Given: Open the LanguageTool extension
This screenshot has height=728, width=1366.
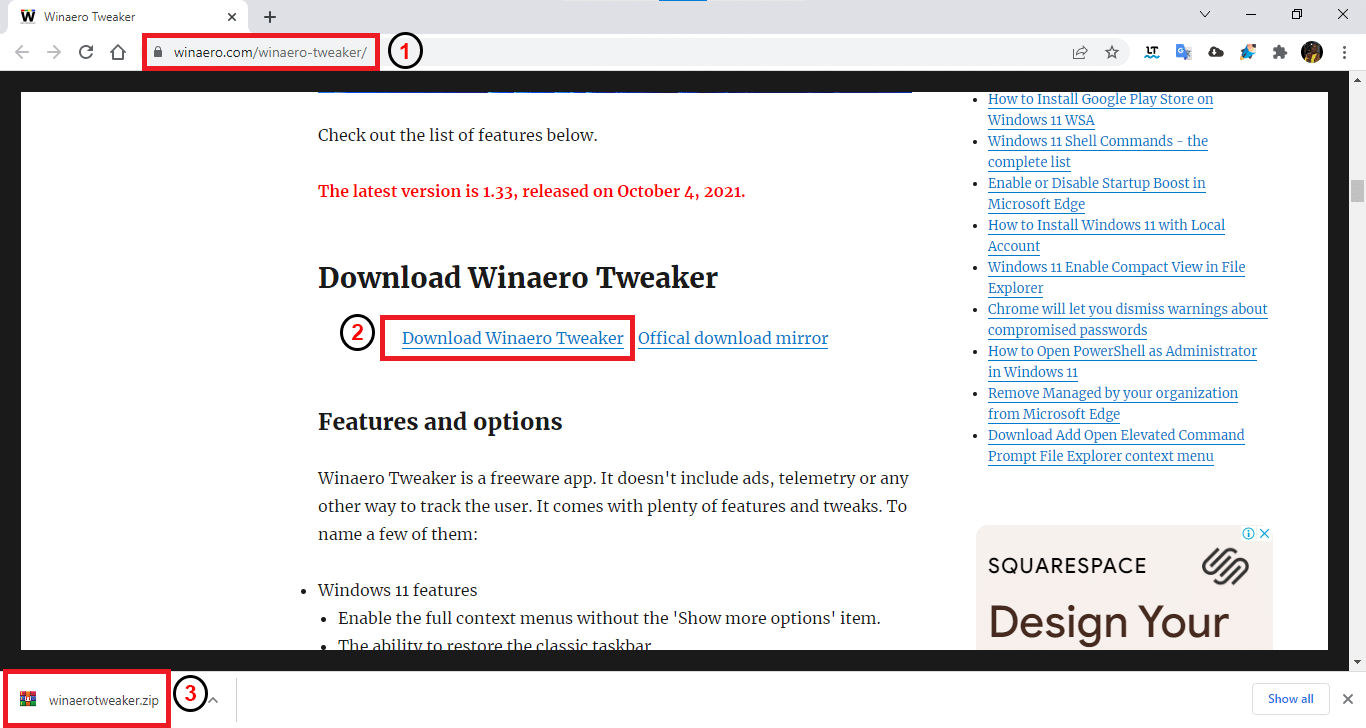Looking at the screenshot, I should (1152, 52).
